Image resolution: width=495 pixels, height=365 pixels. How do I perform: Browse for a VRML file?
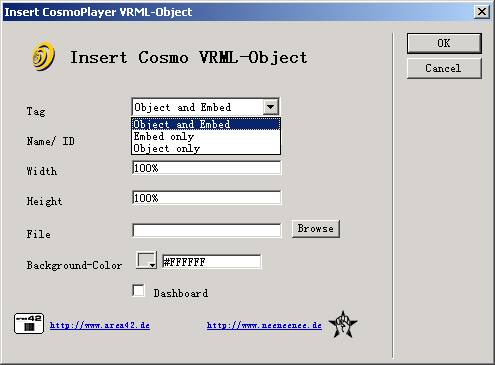pos(316,229)
